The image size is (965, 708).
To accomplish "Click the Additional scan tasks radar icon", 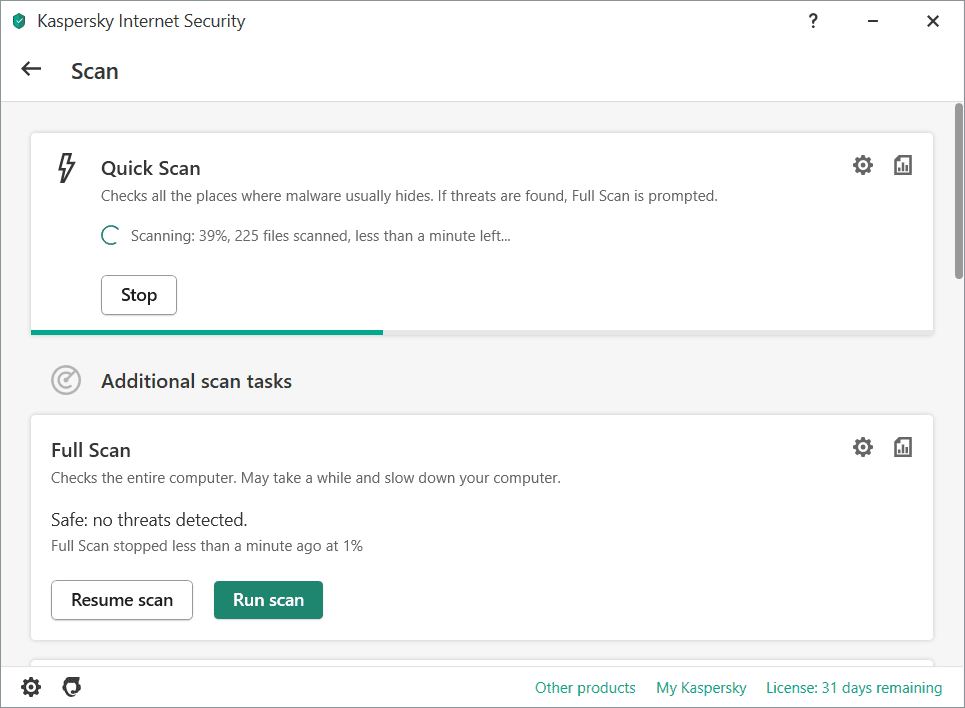I will [66, 380].
